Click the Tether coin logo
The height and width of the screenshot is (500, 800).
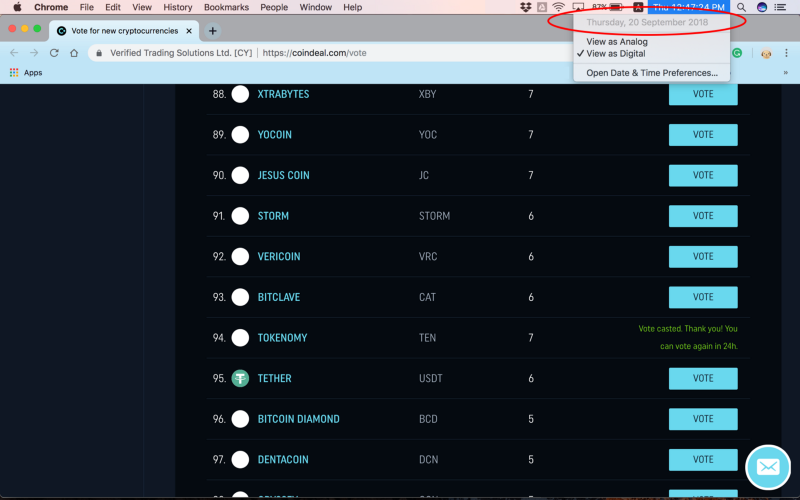(x=240, y=379)
